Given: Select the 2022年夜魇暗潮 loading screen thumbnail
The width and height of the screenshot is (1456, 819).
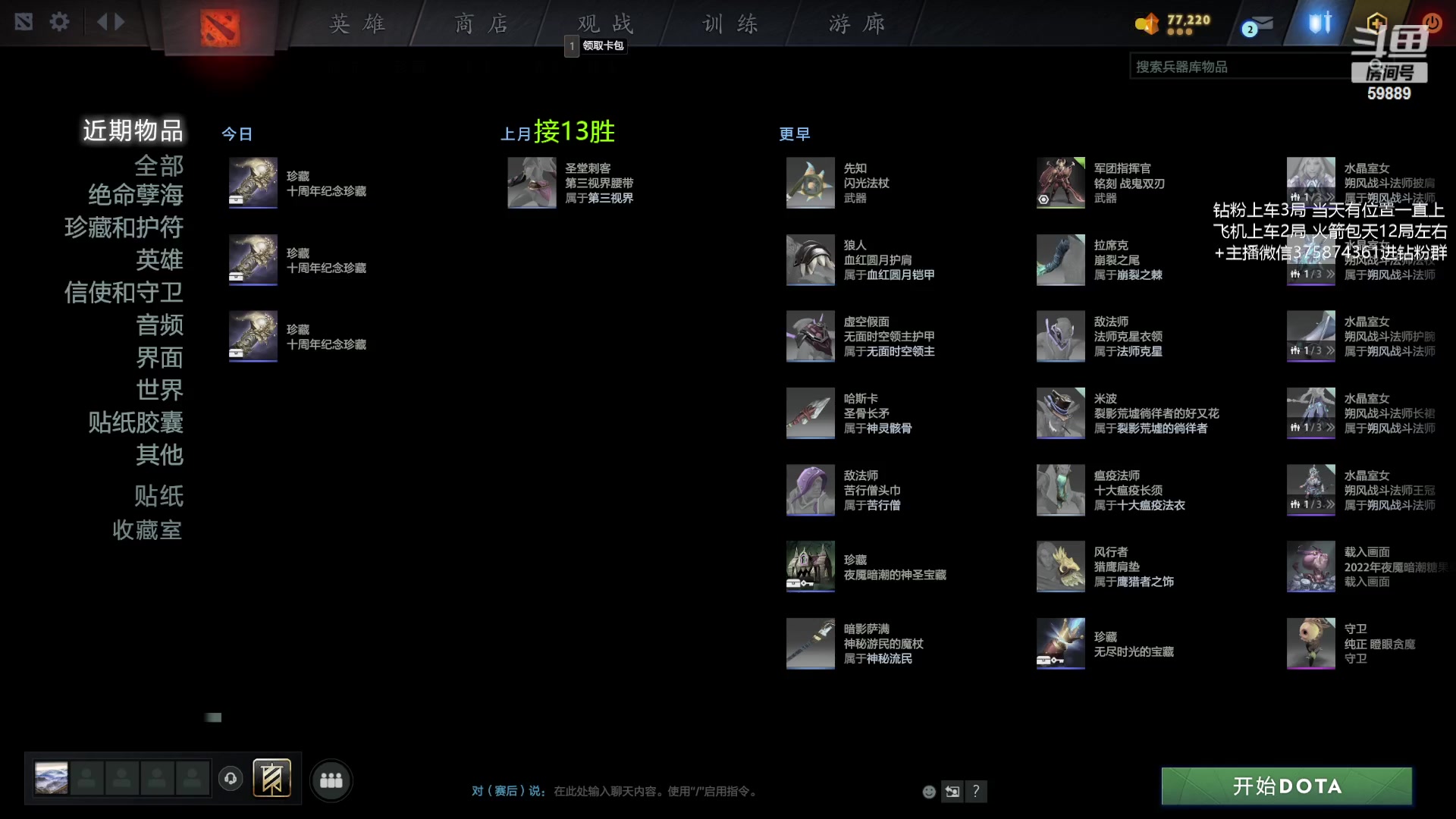Looking at the screenshot, I should pyautogui.click(x=1310, y=566).
